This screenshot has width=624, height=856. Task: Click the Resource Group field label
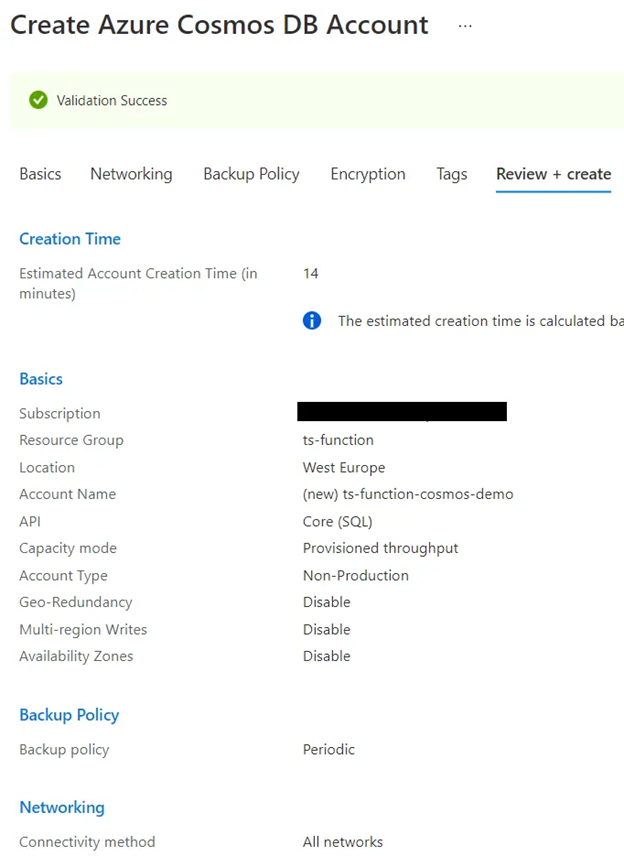pyautogui.click(x=72, y=440)
